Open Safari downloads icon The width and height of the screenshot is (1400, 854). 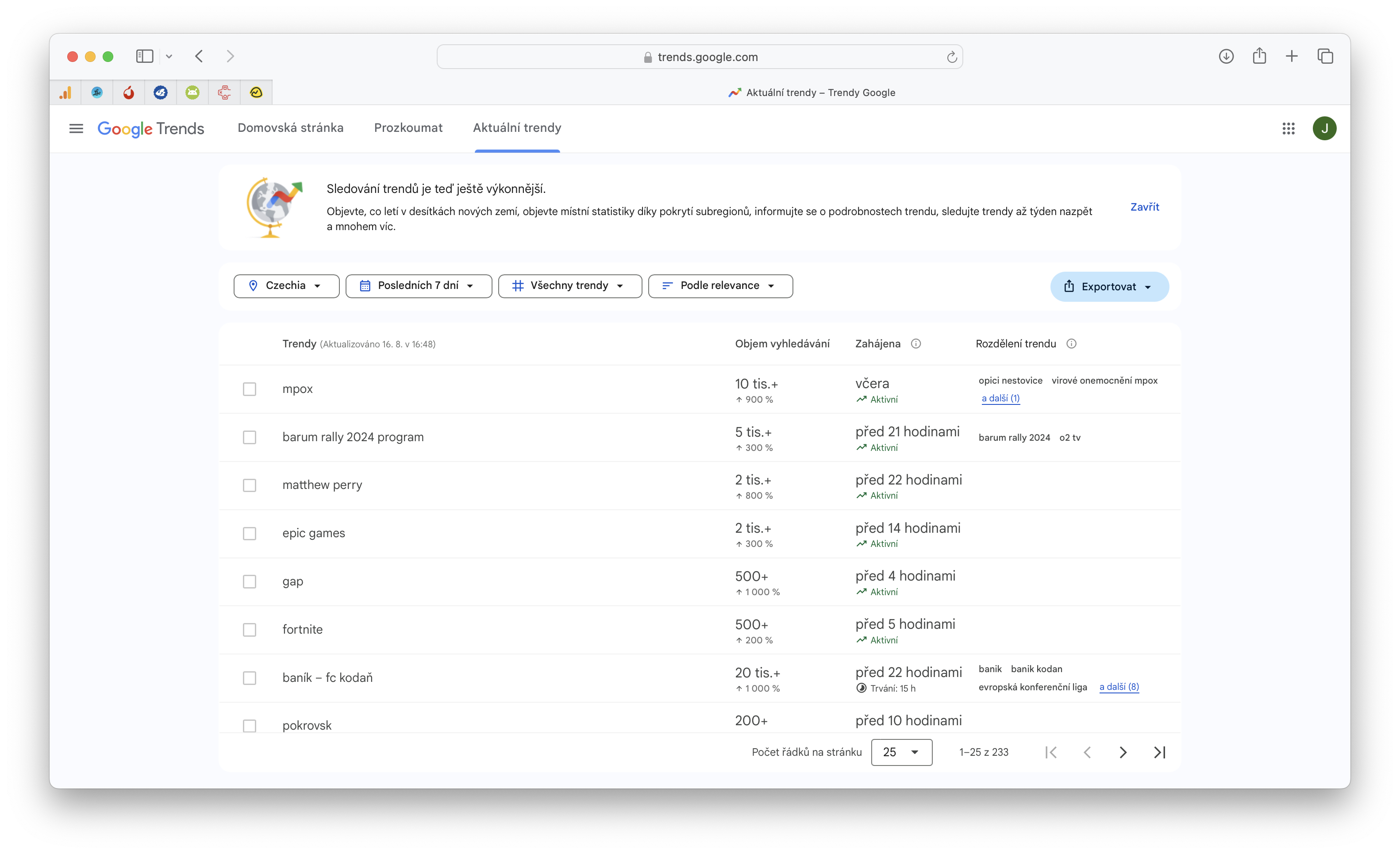point(1226,56)
